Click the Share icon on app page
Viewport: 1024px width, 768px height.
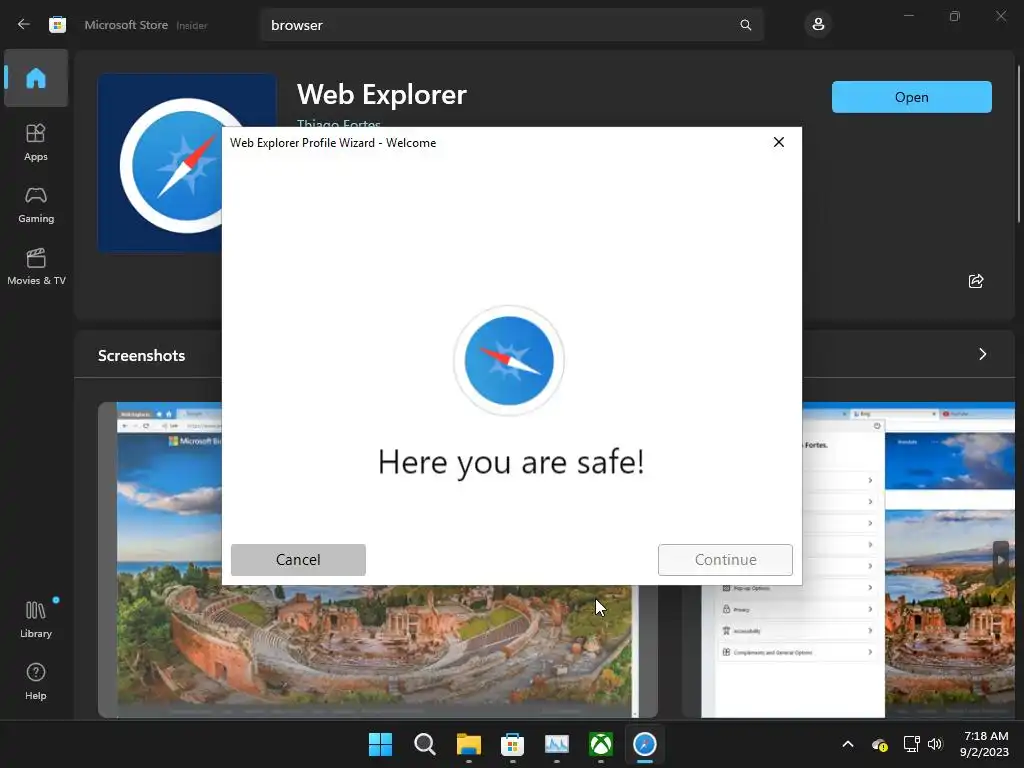pos(976,281)
